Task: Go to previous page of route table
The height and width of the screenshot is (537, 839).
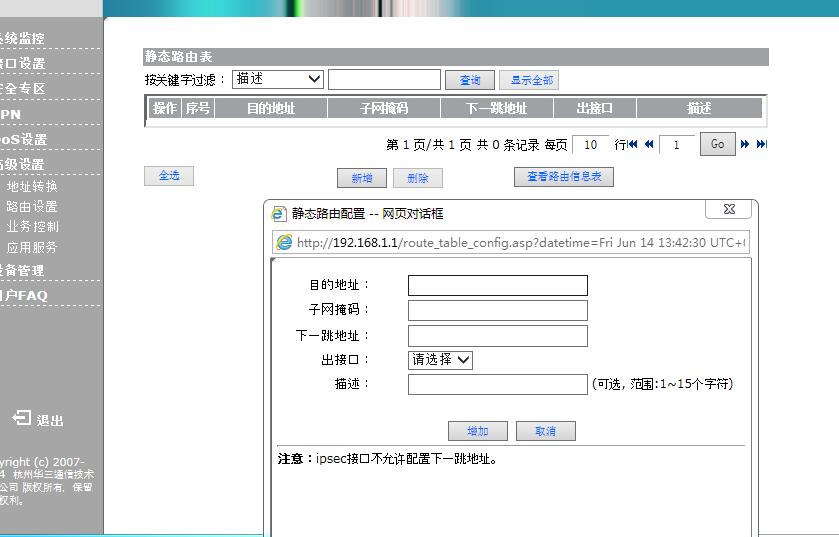Action: [649, 144]
